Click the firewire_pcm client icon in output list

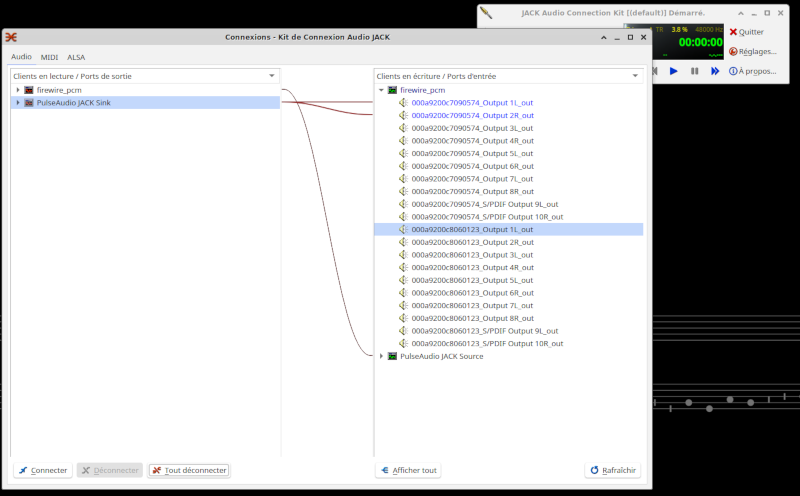click(x=29, y=90)
